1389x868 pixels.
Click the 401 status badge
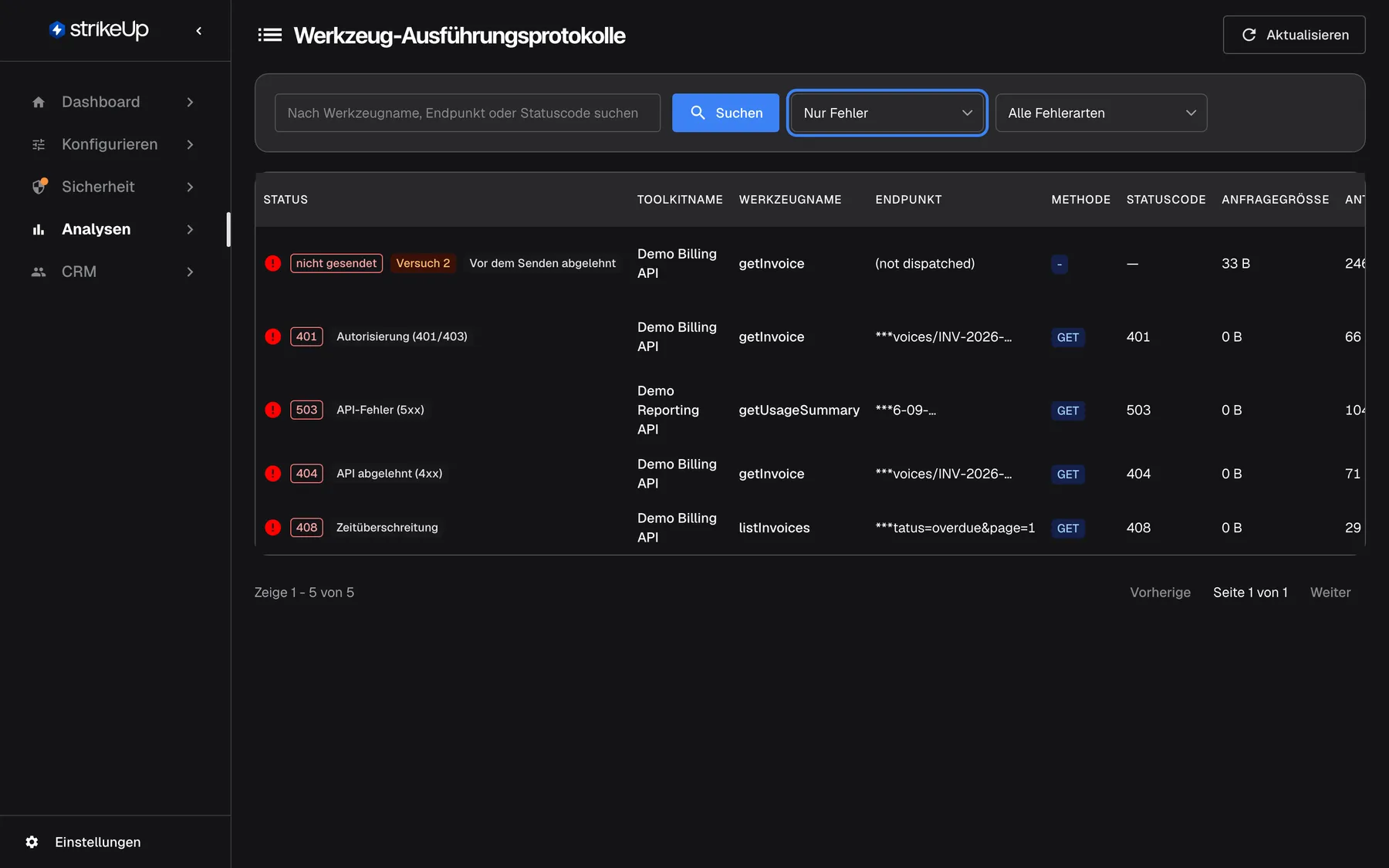[306, 336]
